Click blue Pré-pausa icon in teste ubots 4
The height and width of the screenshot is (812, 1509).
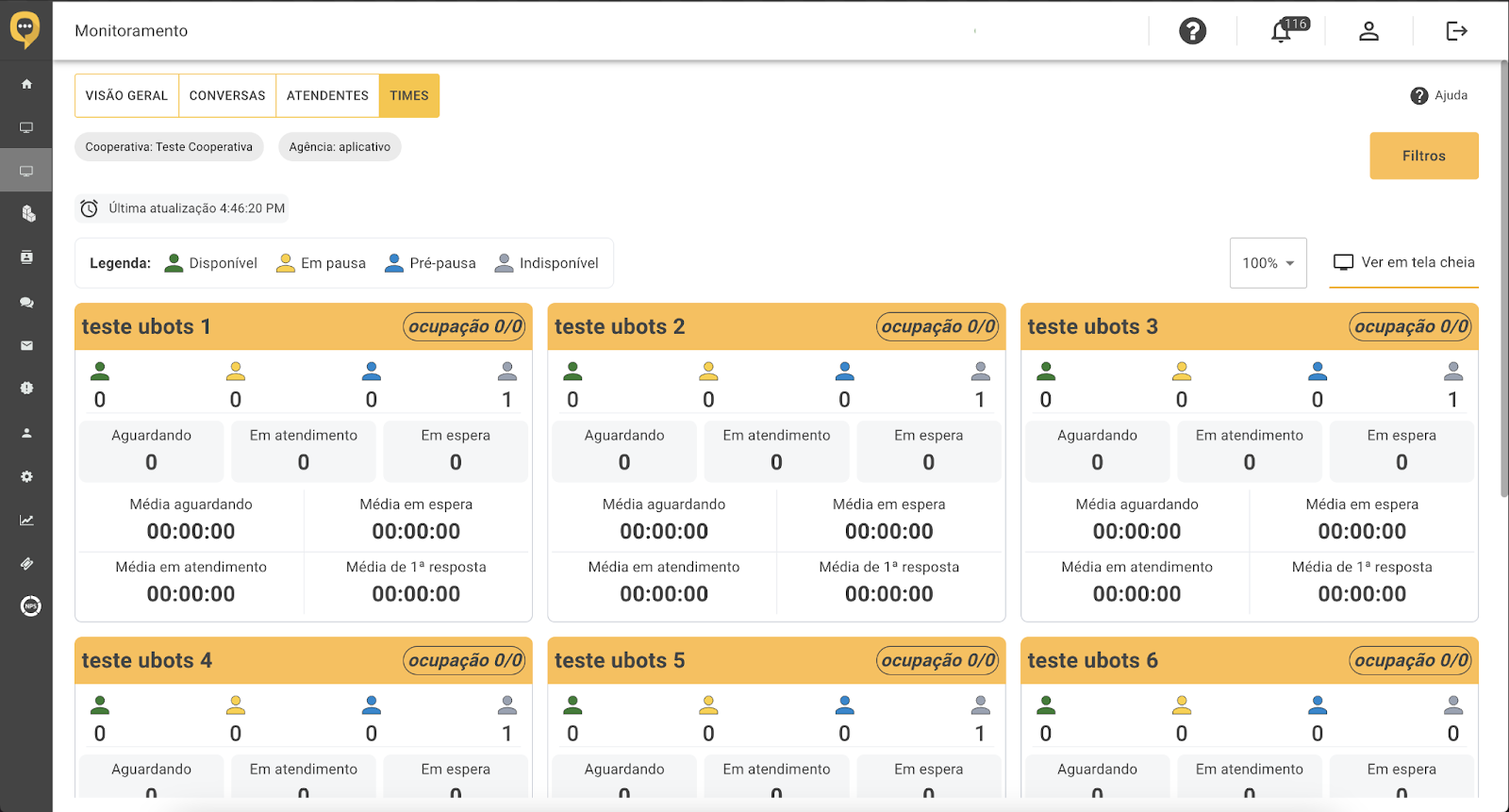point(372,705)
